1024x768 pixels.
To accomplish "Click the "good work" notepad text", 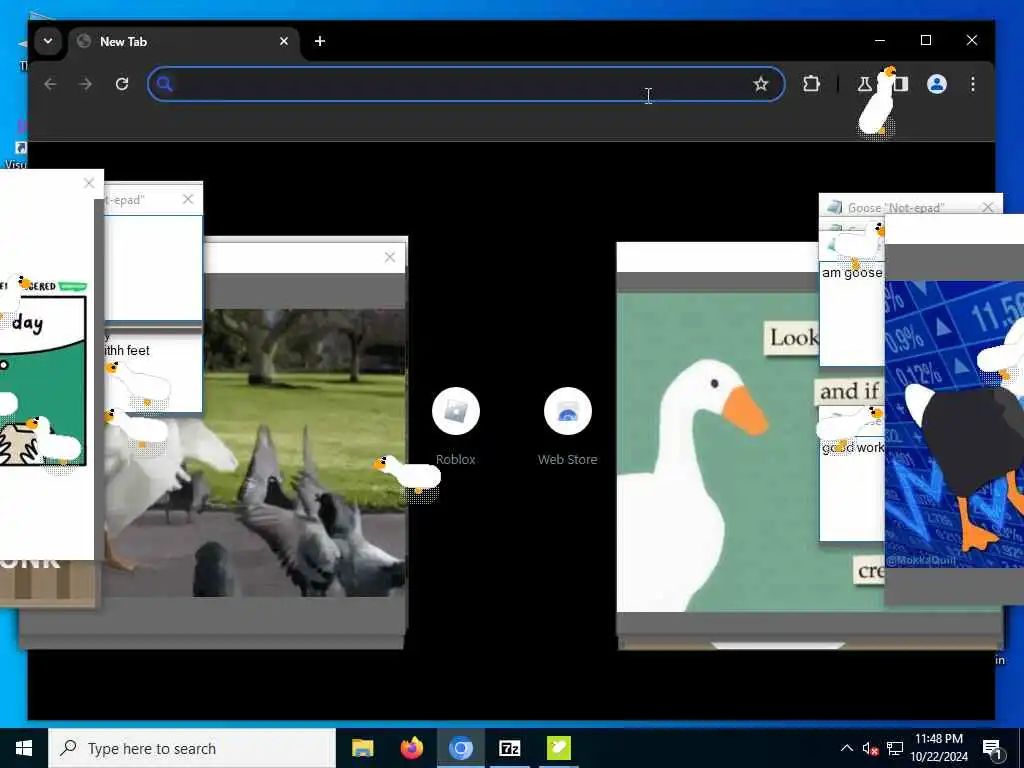I will [853, 447].
